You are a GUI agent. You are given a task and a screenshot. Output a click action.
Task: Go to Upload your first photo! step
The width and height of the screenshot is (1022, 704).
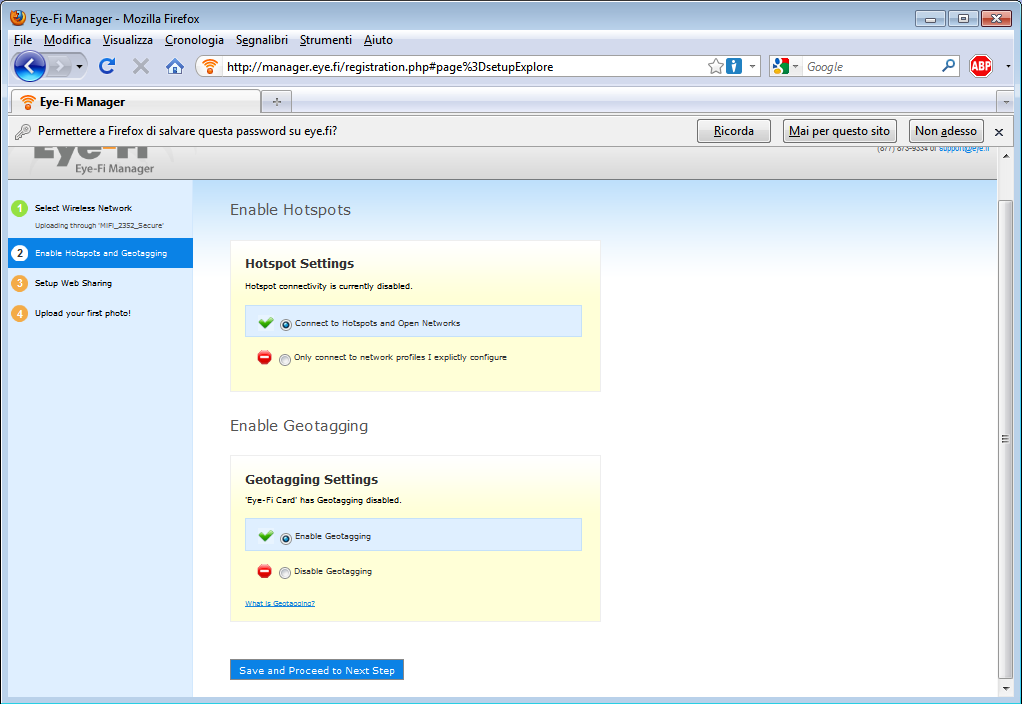tap(83, 314)
